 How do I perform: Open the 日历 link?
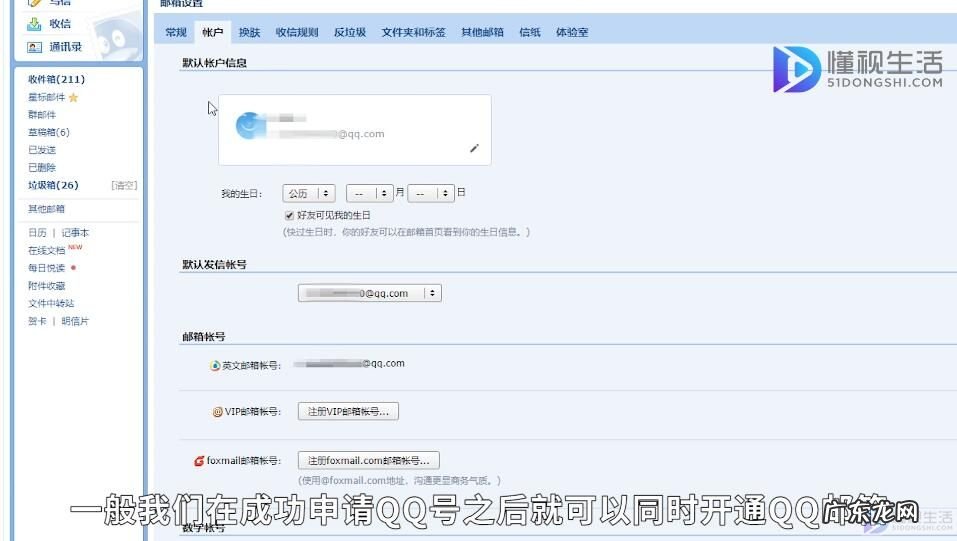click(37, 233)
